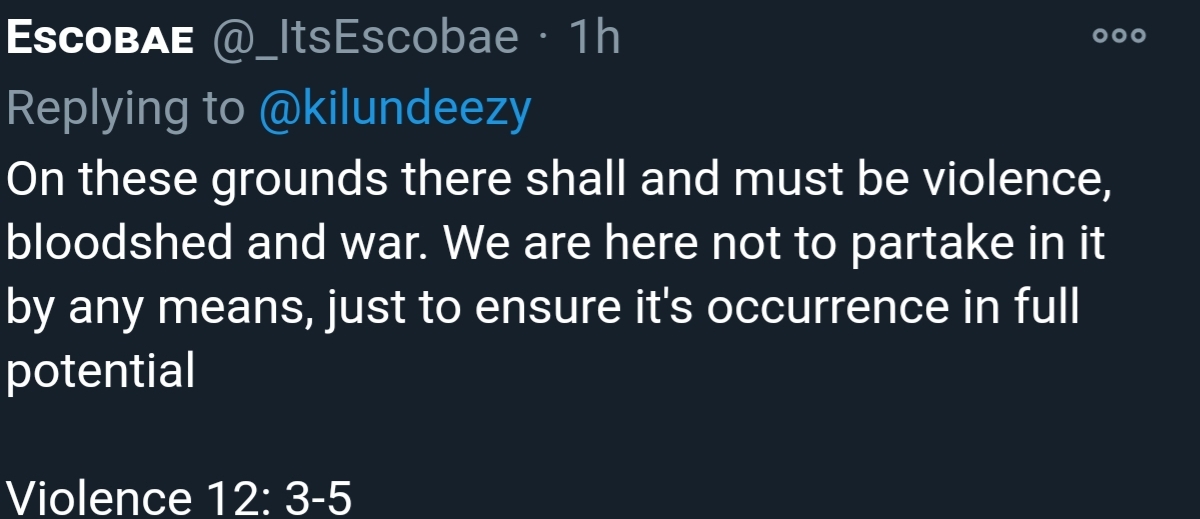Click the tweet's first line about violence

560,179
